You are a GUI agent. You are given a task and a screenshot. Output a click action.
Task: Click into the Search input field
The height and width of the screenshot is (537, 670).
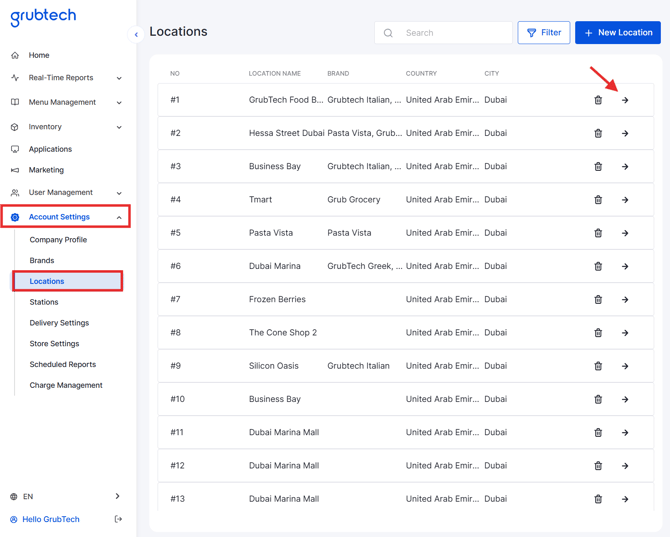click(444, 33)
